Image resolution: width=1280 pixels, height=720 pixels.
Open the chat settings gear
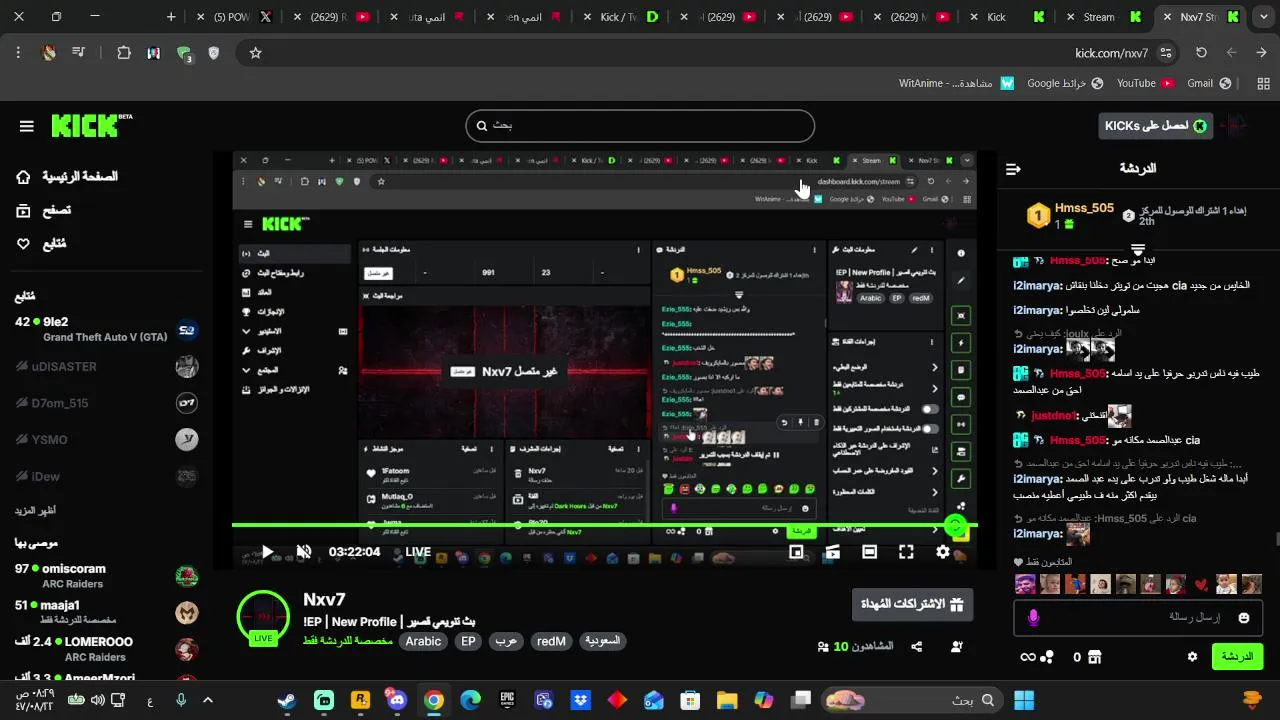pyautogui.click(x=1192, y=657)
